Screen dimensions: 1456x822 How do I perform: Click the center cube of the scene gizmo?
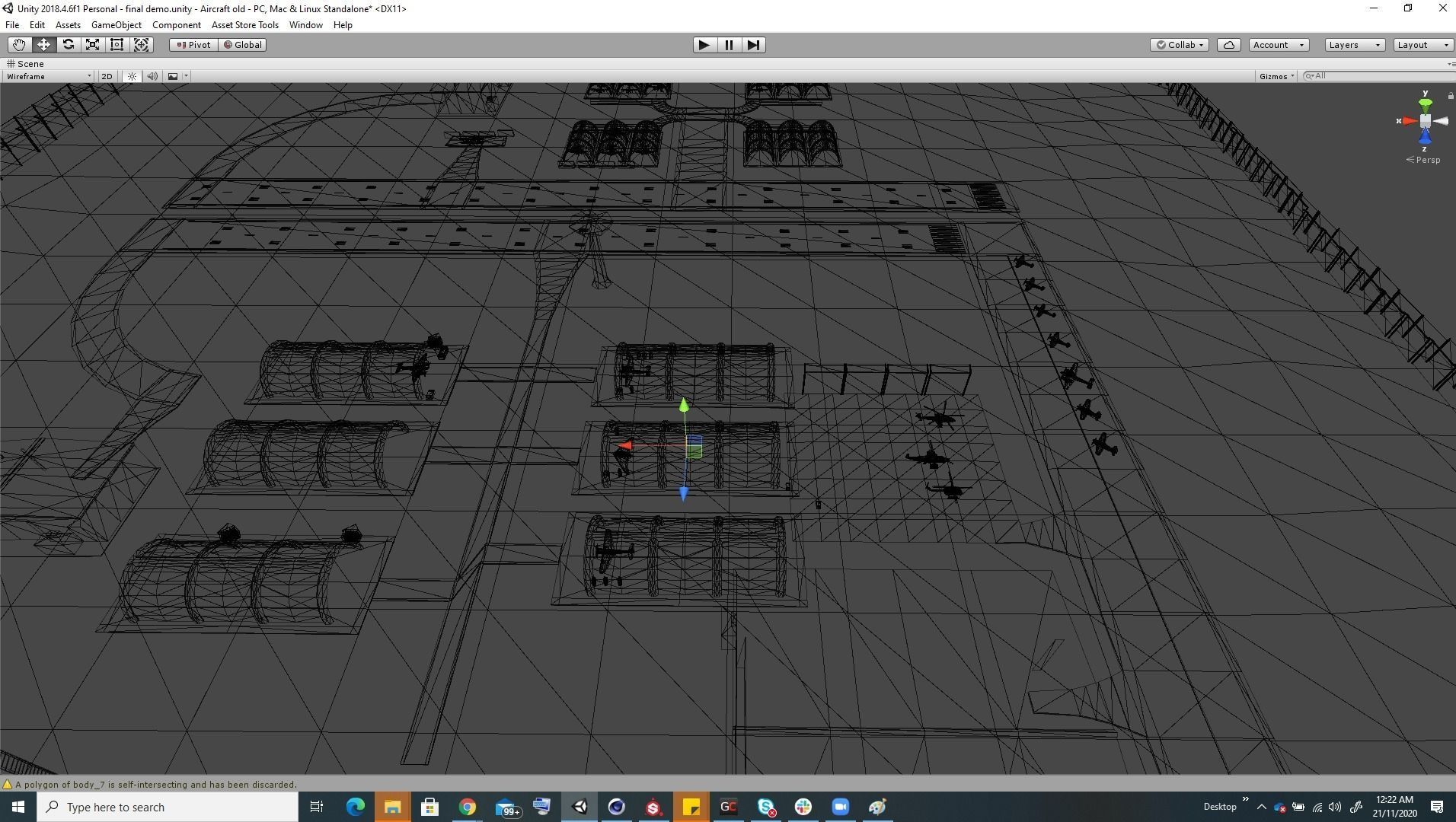point(1425,121)
